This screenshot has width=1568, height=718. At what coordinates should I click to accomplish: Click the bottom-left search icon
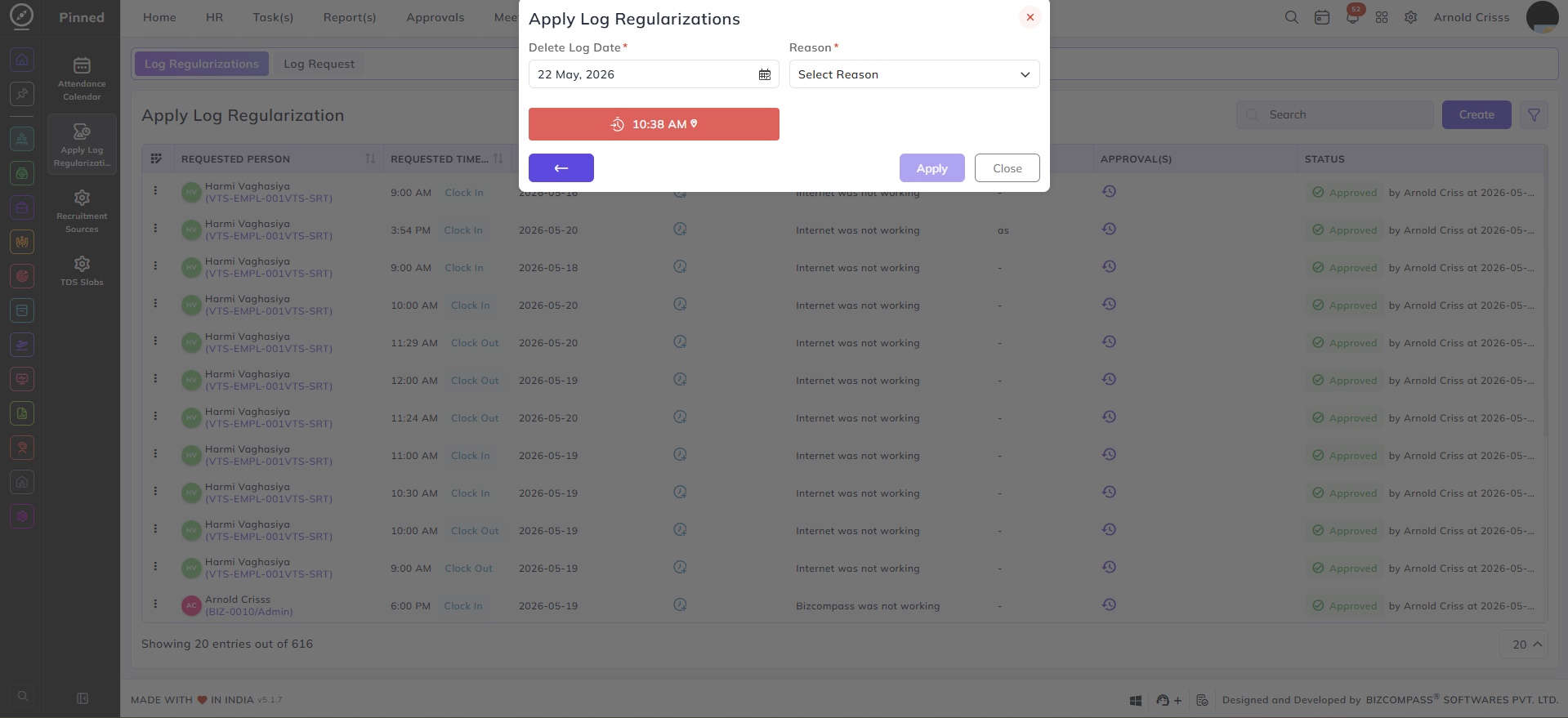coord(23,696)
